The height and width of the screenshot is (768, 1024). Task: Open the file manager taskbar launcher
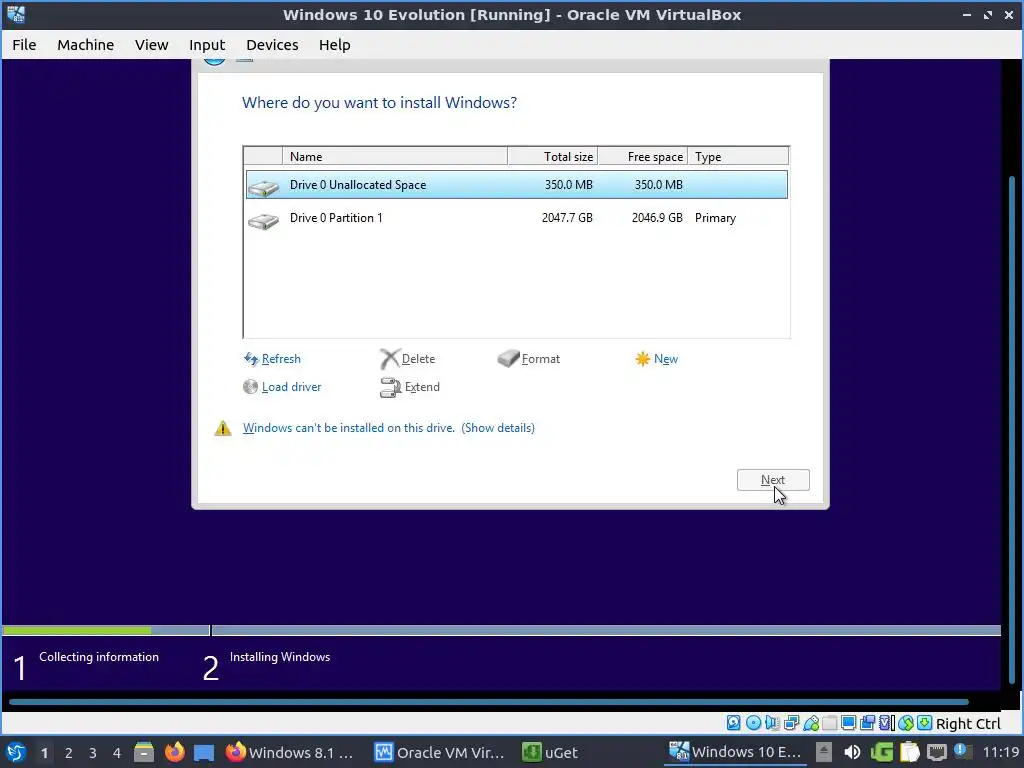144,752
